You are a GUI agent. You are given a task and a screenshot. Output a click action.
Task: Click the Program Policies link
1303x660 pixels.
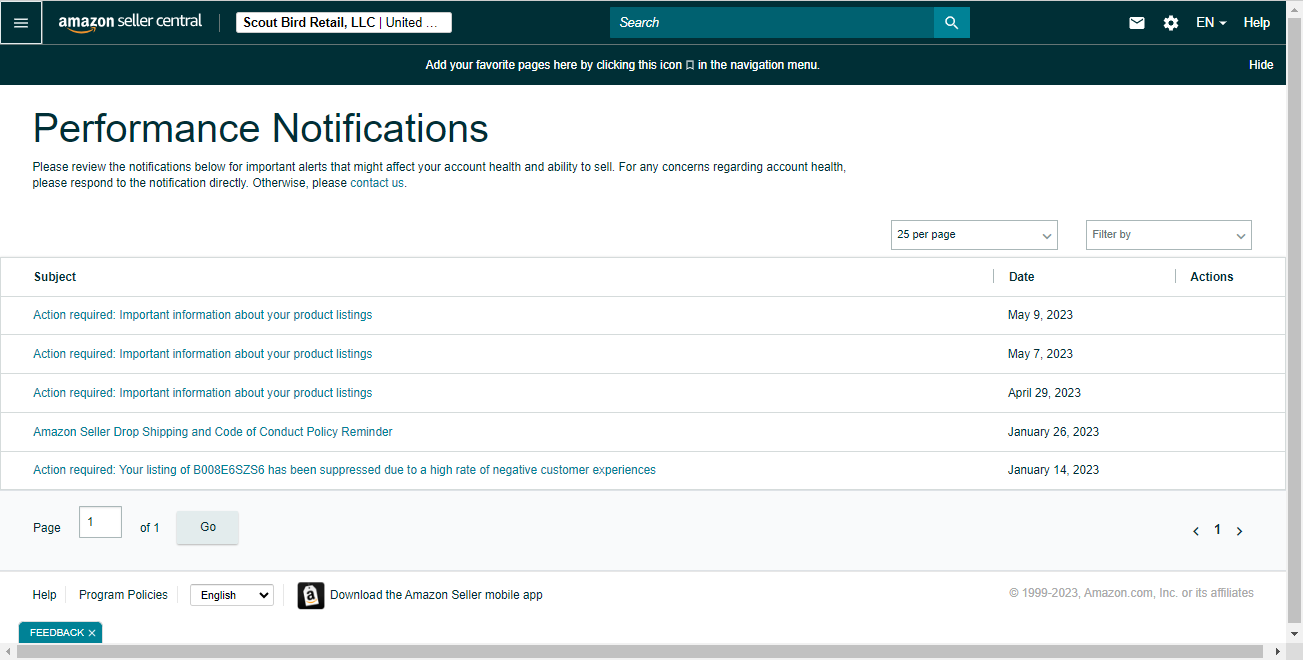point(123,595)
